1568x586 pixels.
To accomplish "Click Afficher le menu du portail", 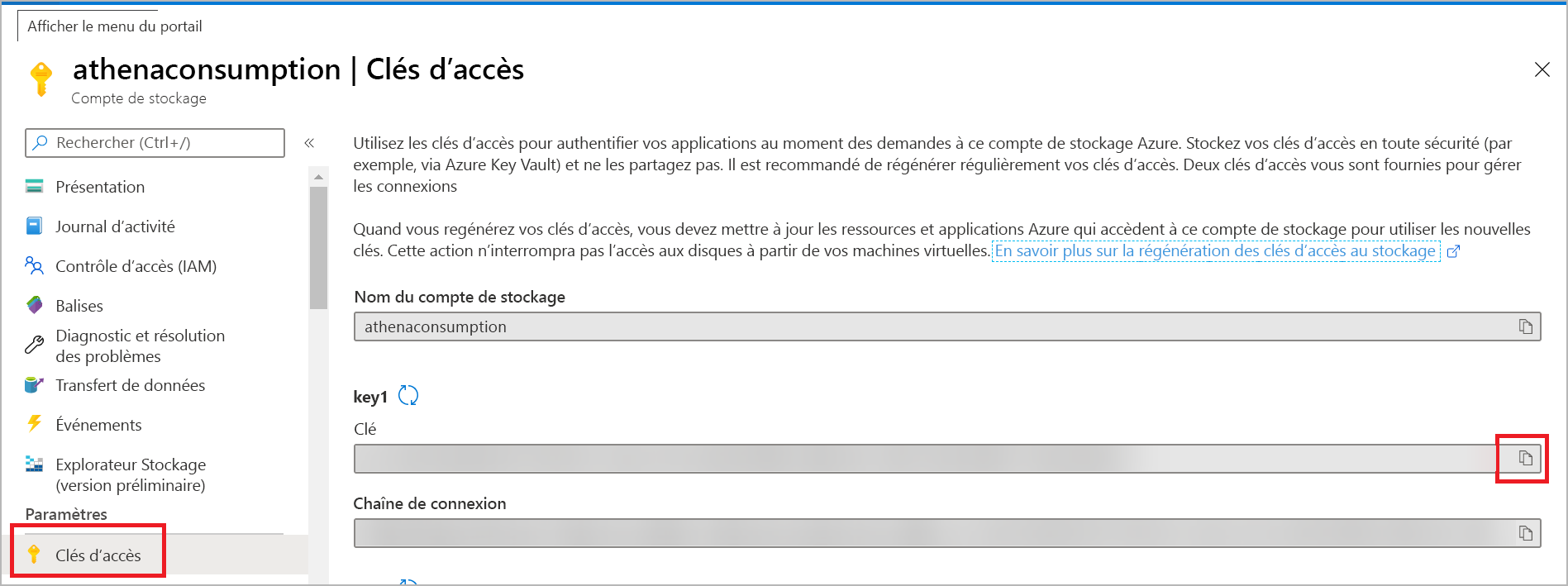I will 115,26.
